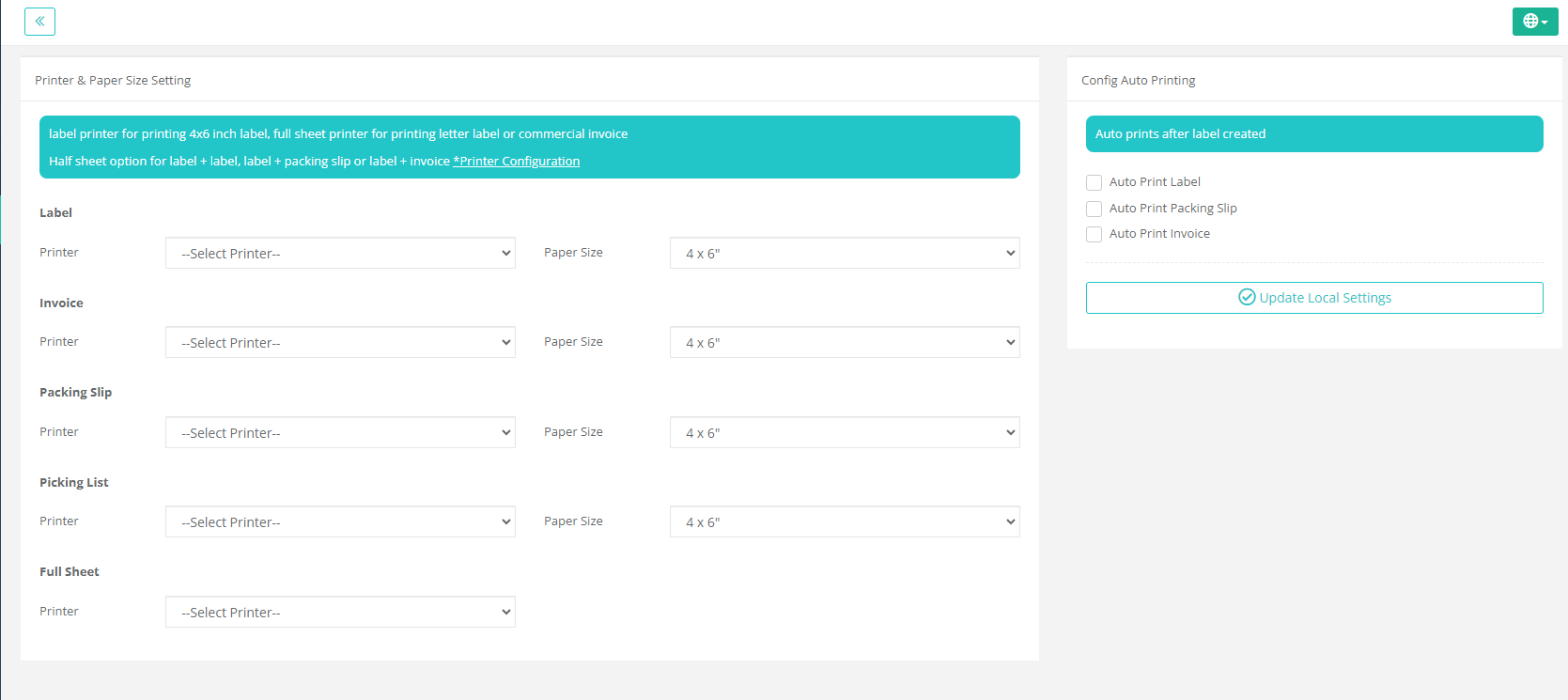Viewport: 1568px width, 700px height.
Task: Click the 'Invoice' section label
Action: (61, 303)
